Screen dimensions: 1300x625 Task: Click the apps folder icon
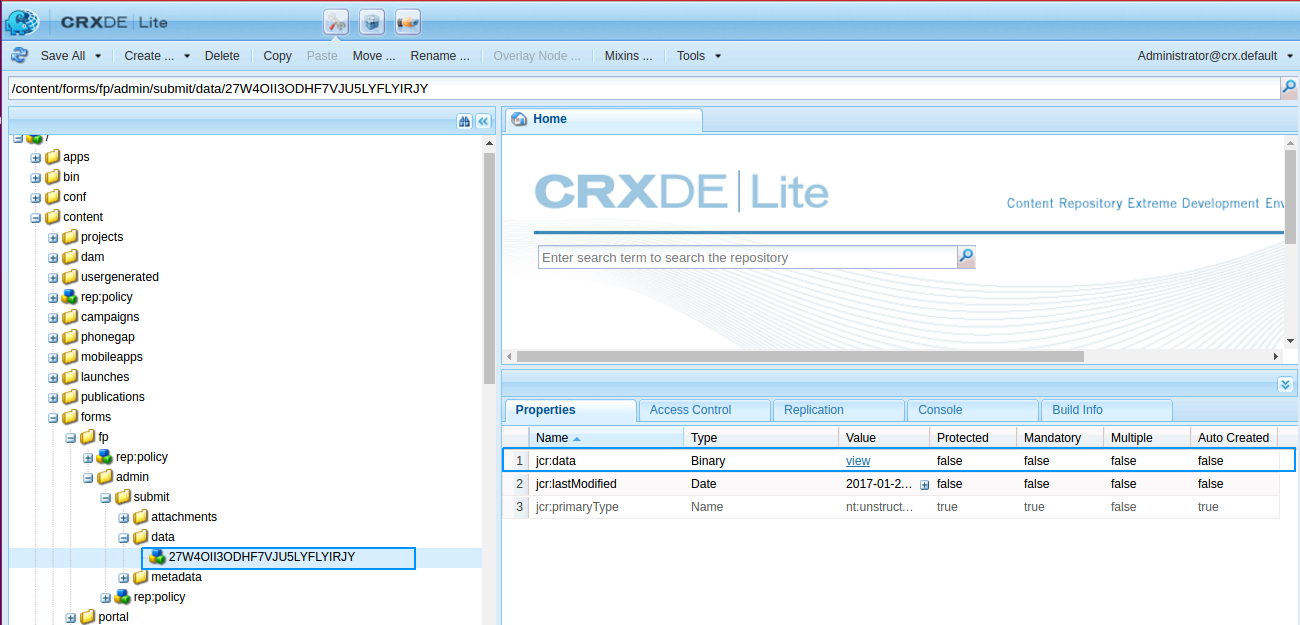click(x=53, y=157)
